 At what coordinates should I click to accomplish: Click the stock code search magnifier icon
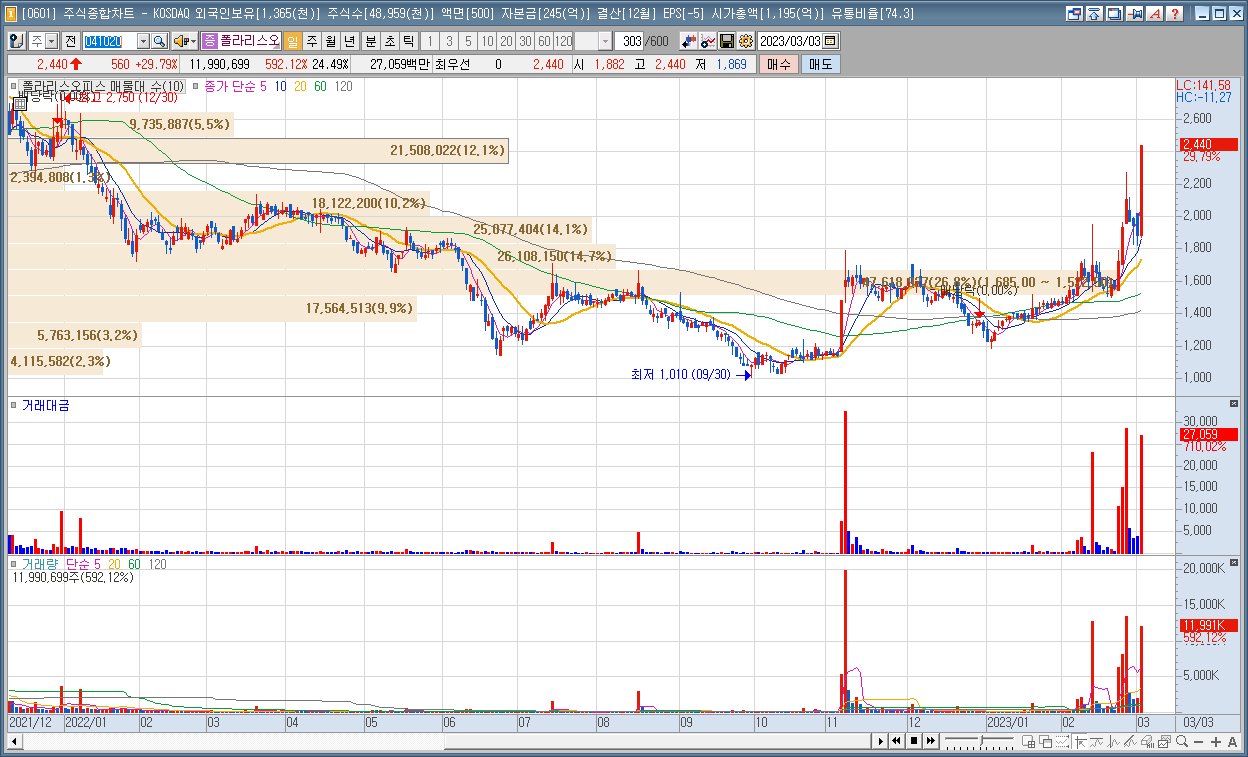159,41
